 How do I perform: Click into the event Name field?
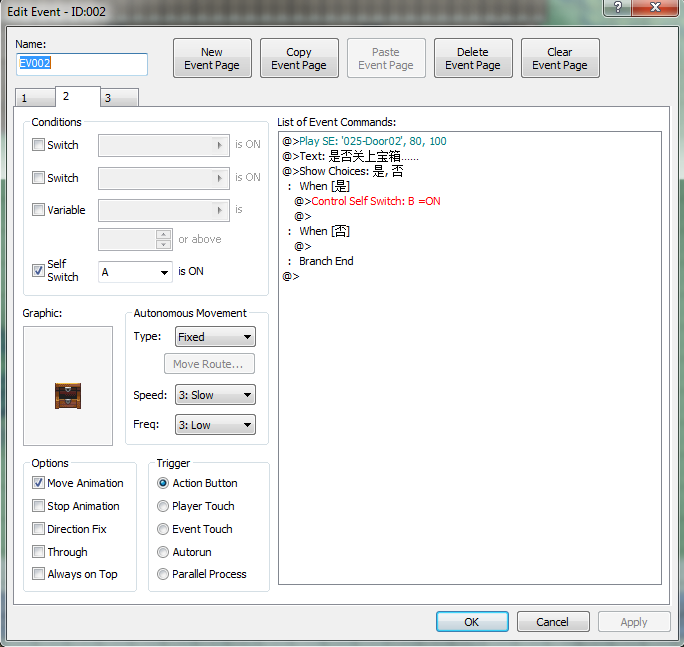pyautogui.click(x=82, y=64)
